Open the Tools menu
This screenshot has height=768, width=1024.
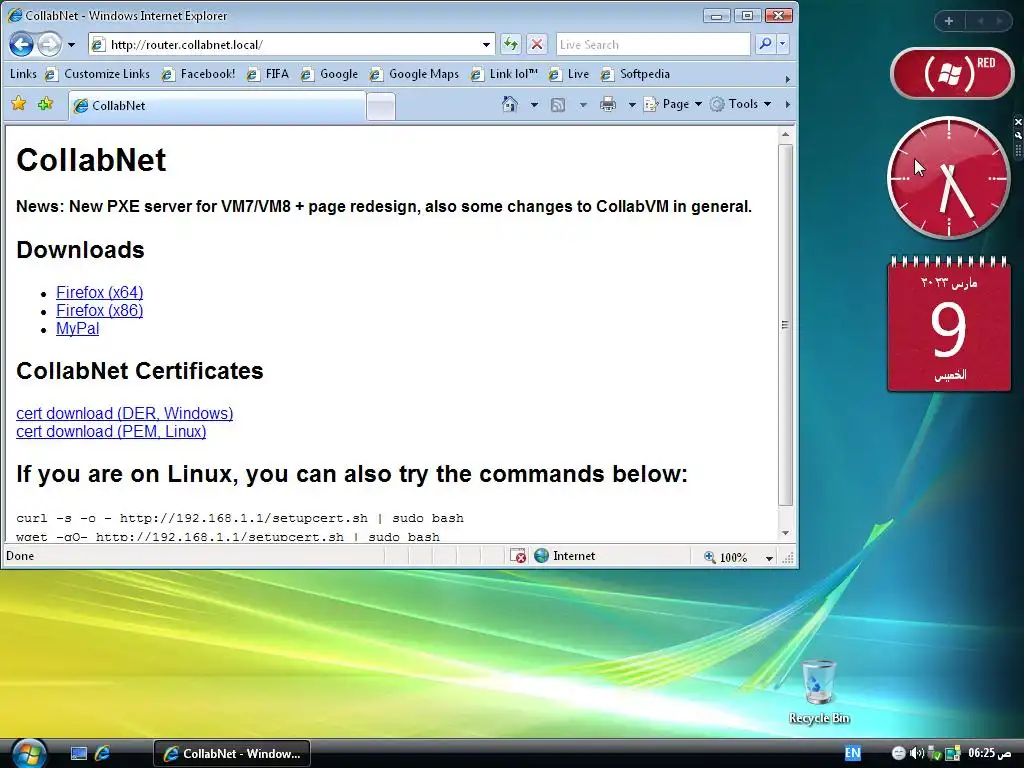coord(741,104)
